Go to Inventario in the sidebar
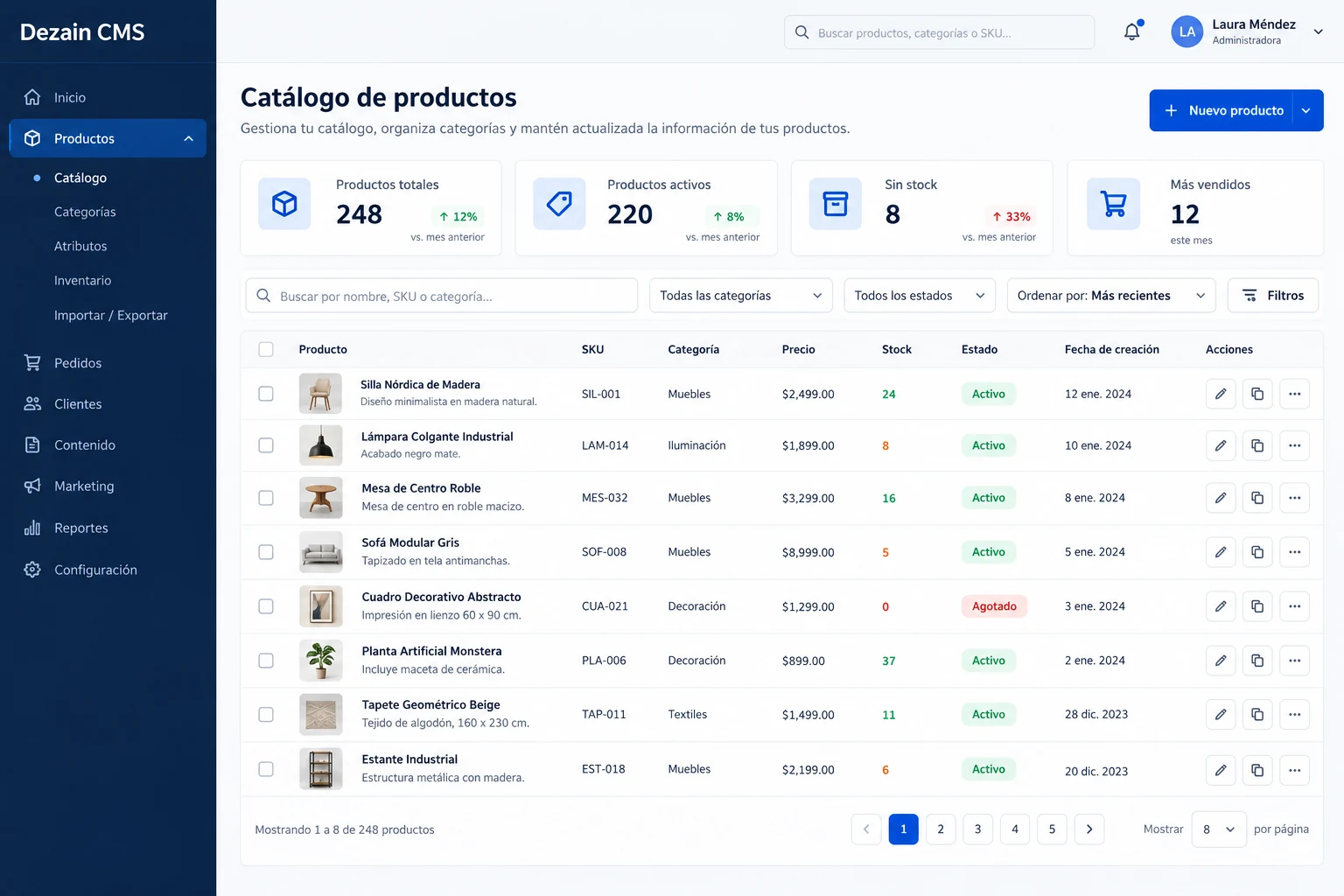The height and width of the screenshot is (896, 1344). pos(82,281)
